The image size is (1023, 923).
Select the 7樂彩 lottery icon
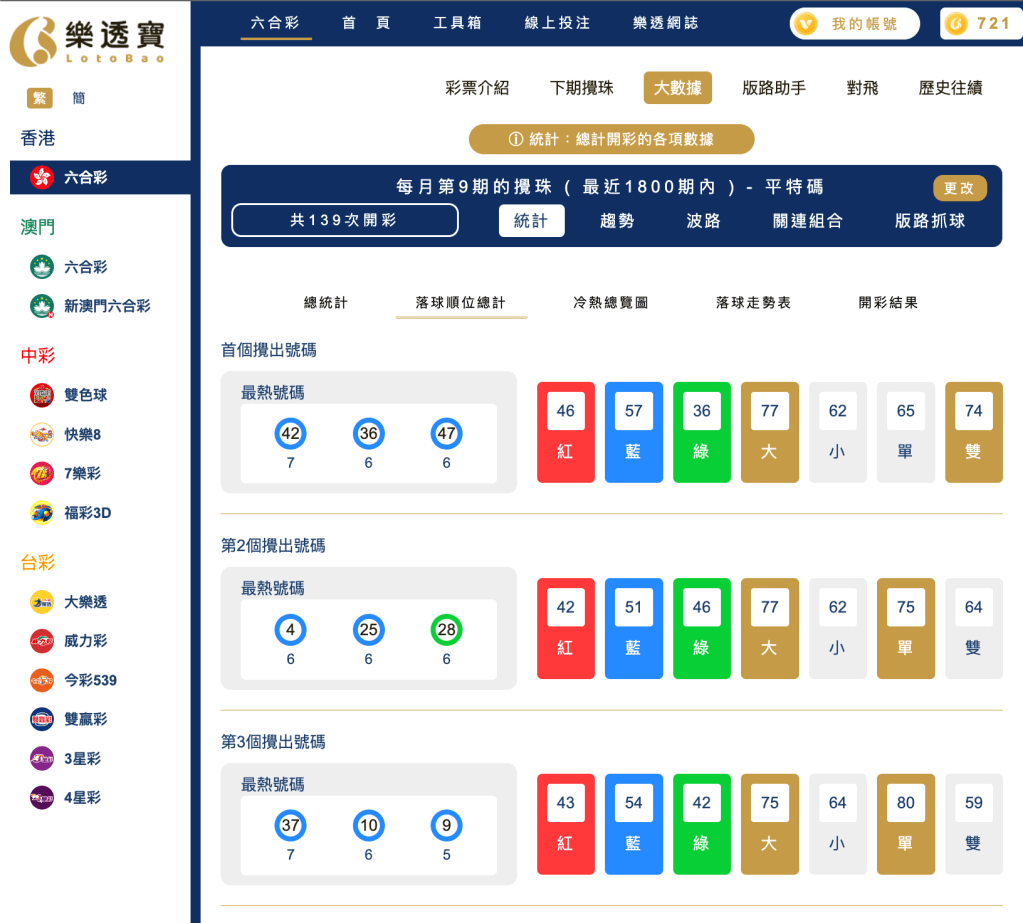point(40,473)
